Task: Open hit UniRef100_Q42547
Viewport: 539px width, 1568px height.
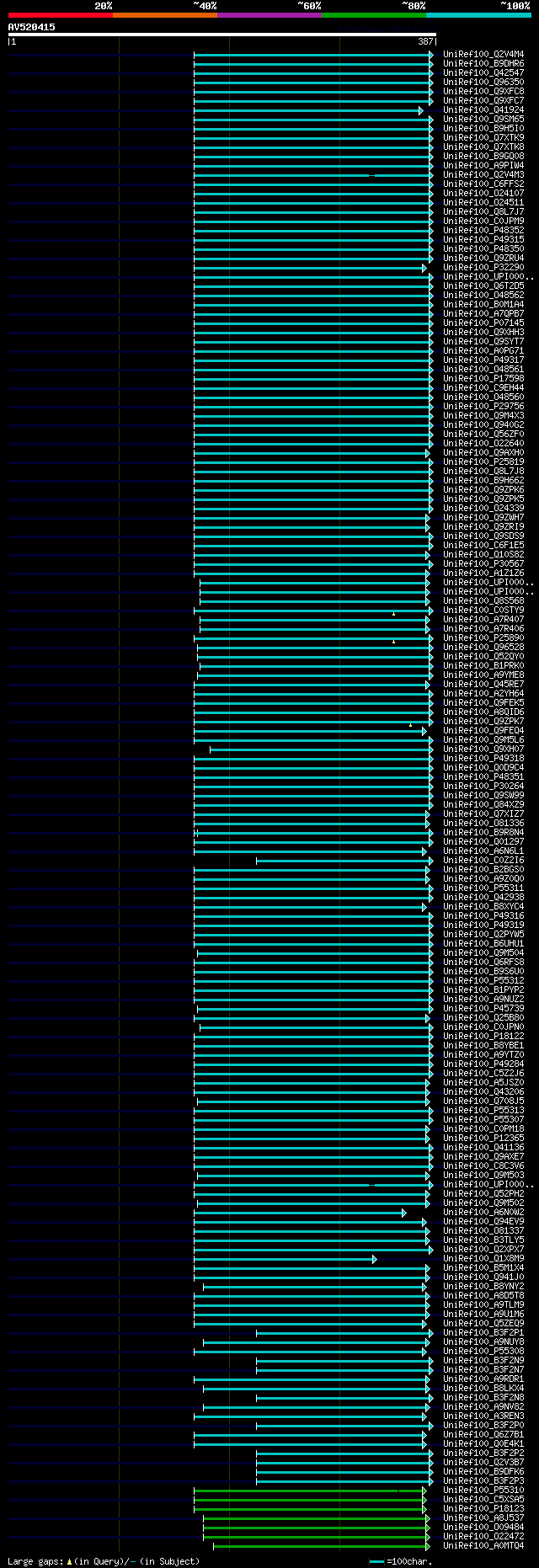Action: (x=483, y=72)
